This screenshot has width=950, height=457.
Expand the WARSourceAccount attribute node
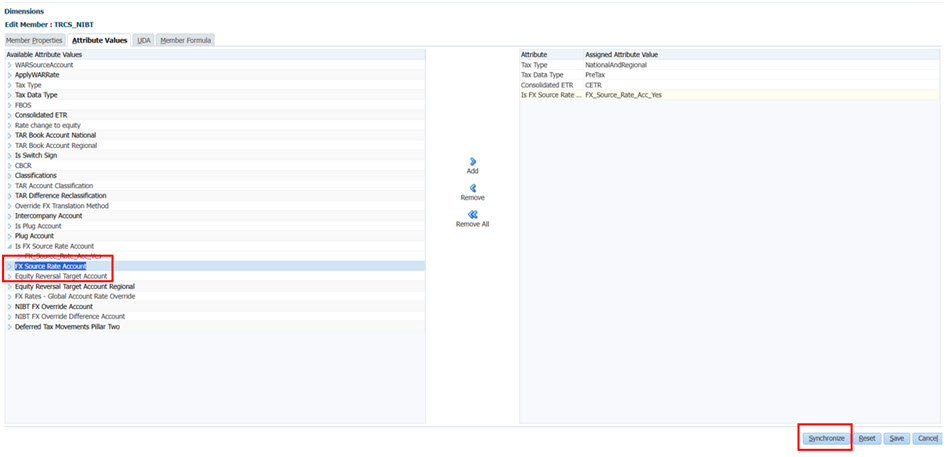tap(10, 65)
